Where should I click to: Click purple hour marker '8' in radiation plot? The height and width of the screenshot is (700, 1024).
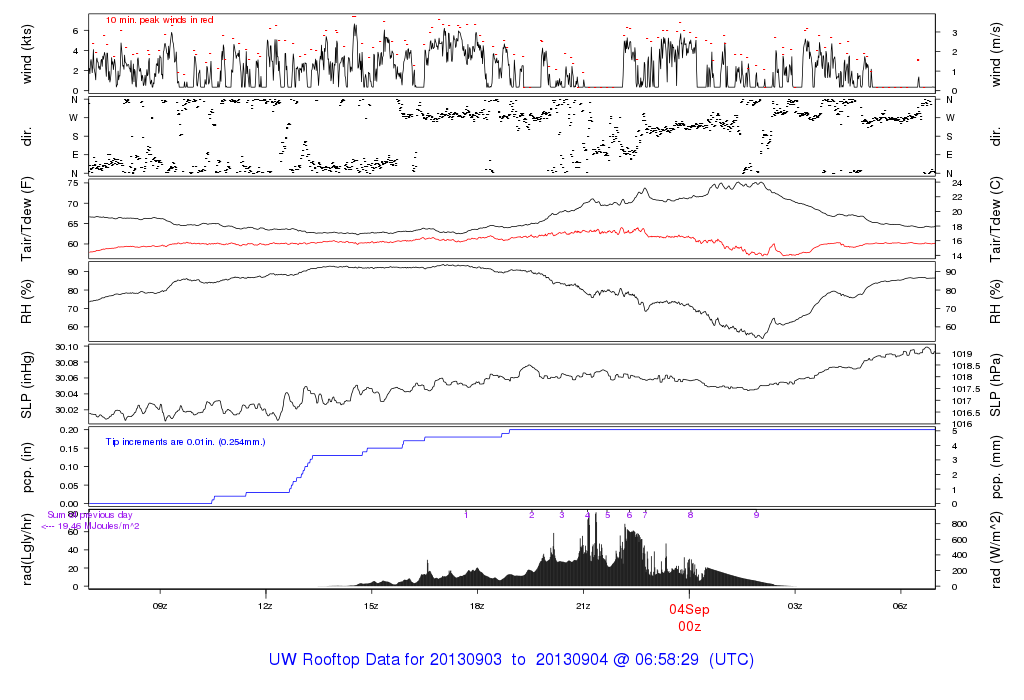(690, 515)
